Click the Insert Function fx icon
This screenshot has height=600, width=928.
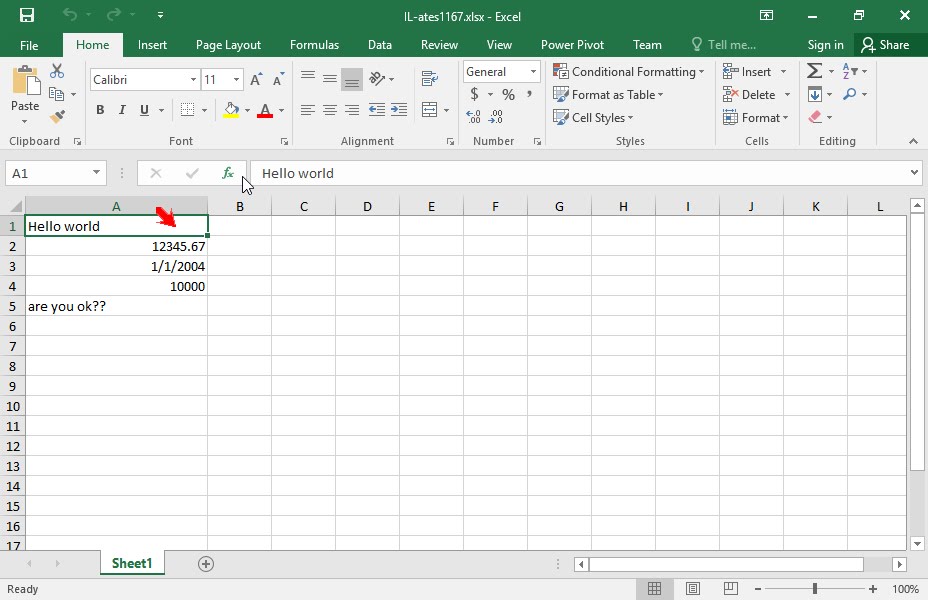tap(228, 173)
